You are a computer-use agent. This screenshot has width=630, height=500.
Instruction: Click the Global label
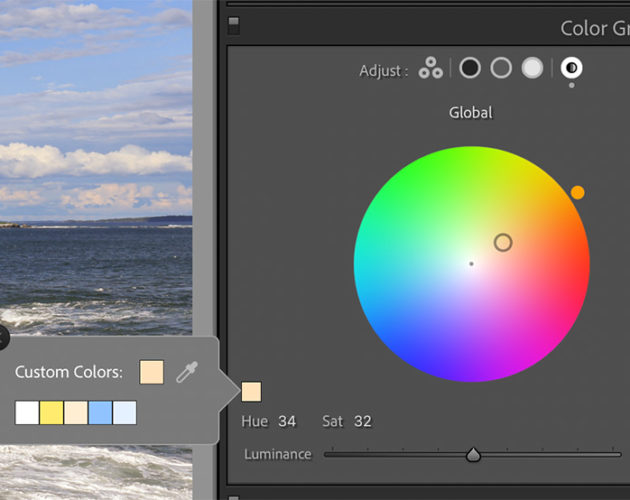click(x=470, y=113)
